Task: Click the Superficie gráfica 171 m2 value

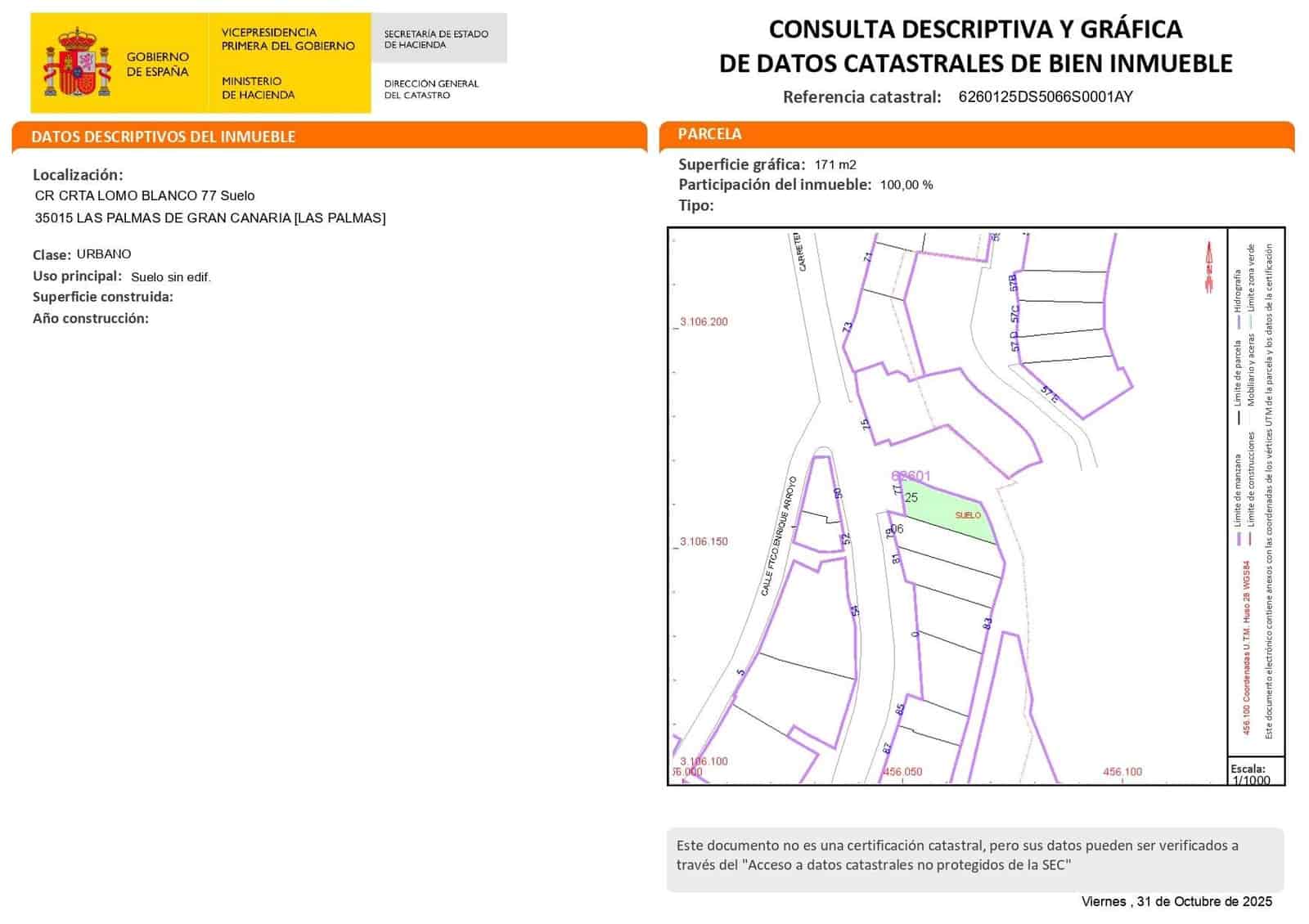Action: point(833,164)
